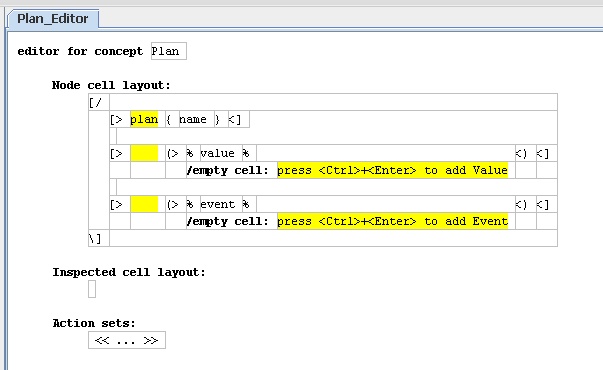Select 'press <Ctrl>+<Enter> to add Value' cell

(x=392, y=170)
